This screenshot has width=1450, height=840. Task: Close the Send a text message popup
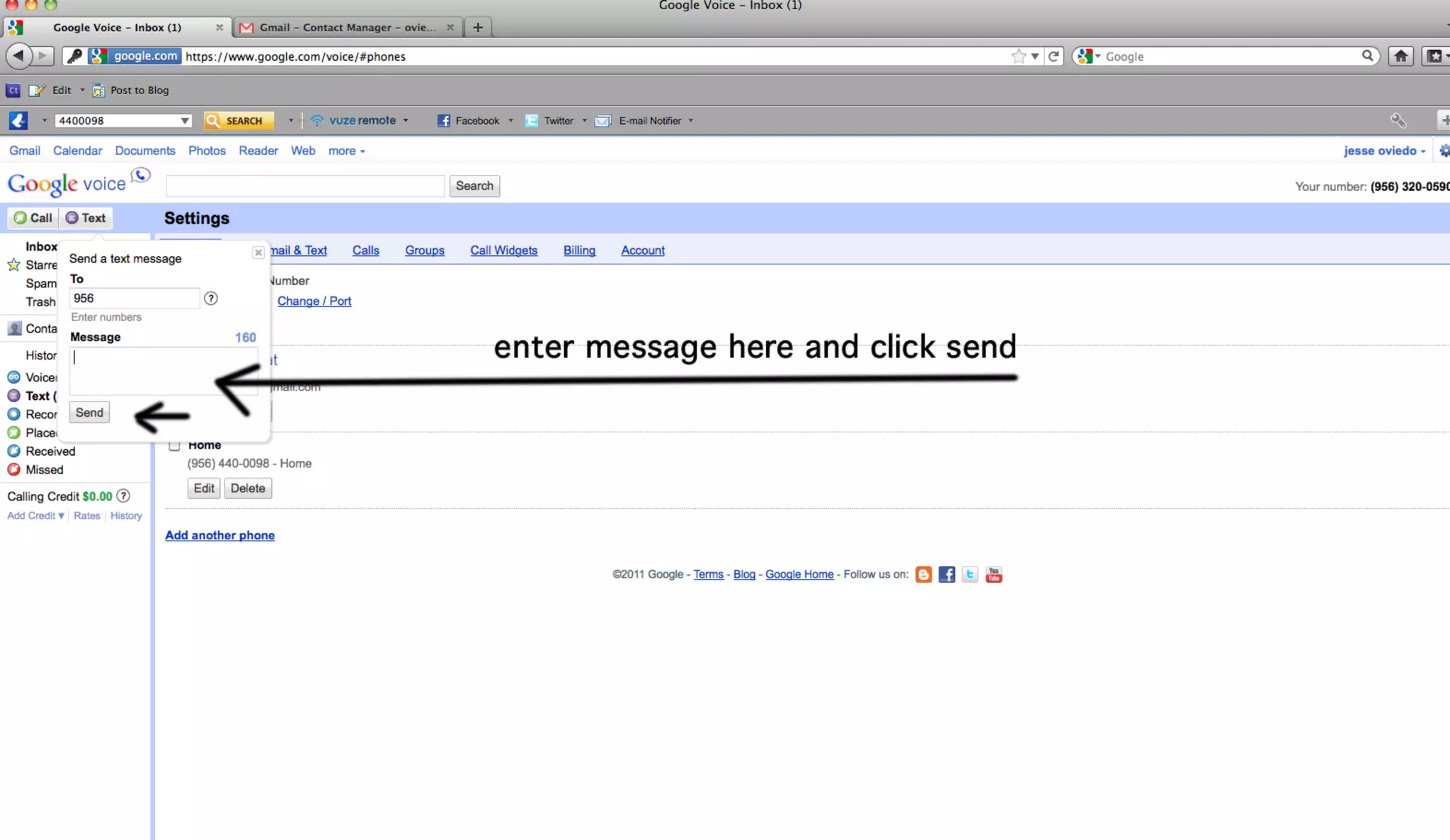pyautogui.click(x=258, y=253)
